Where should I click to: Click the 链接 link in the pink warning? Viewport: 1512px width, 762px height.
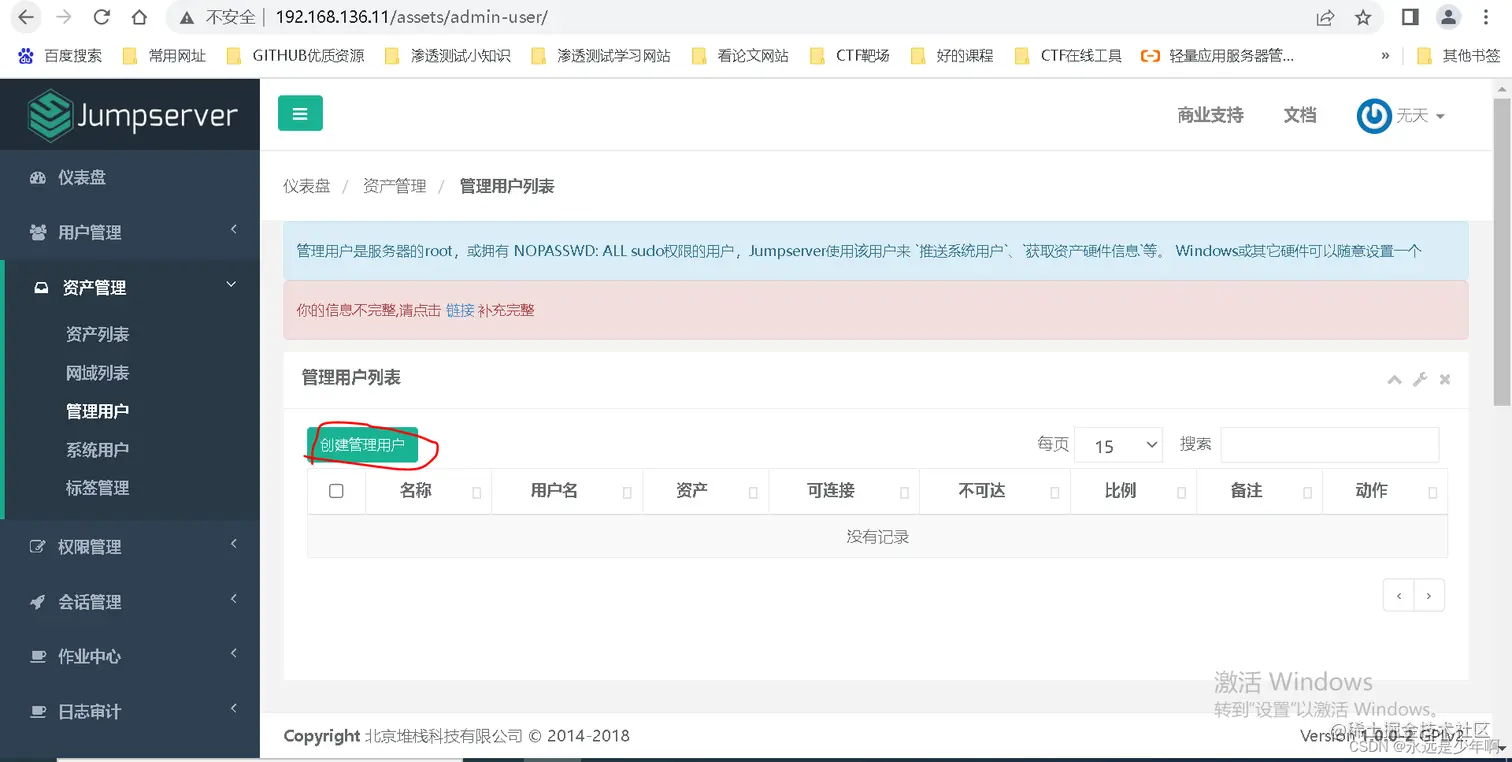[x=460, y=310]
